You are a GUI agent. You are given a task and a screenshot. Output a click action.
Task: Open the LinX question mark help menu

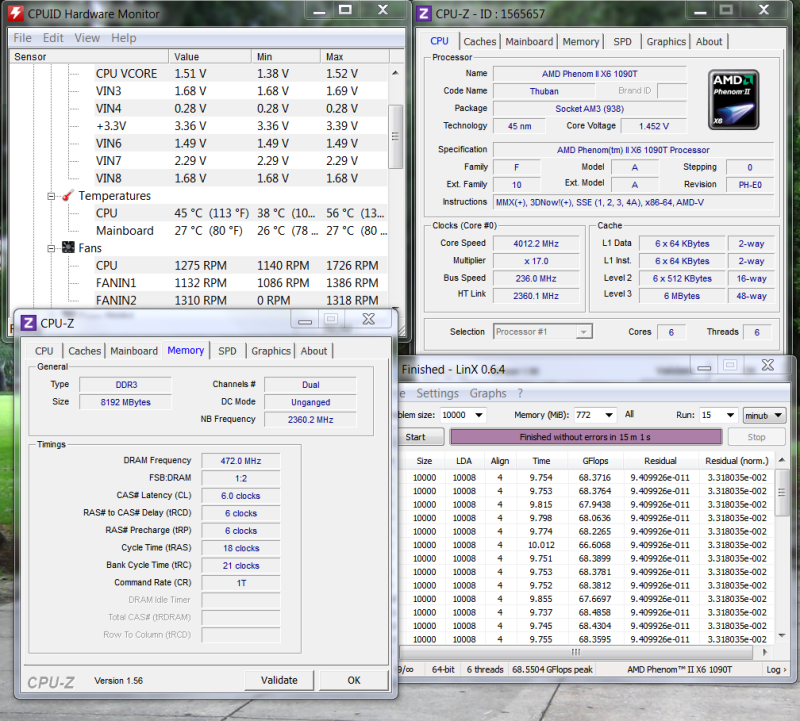point(520,393)
